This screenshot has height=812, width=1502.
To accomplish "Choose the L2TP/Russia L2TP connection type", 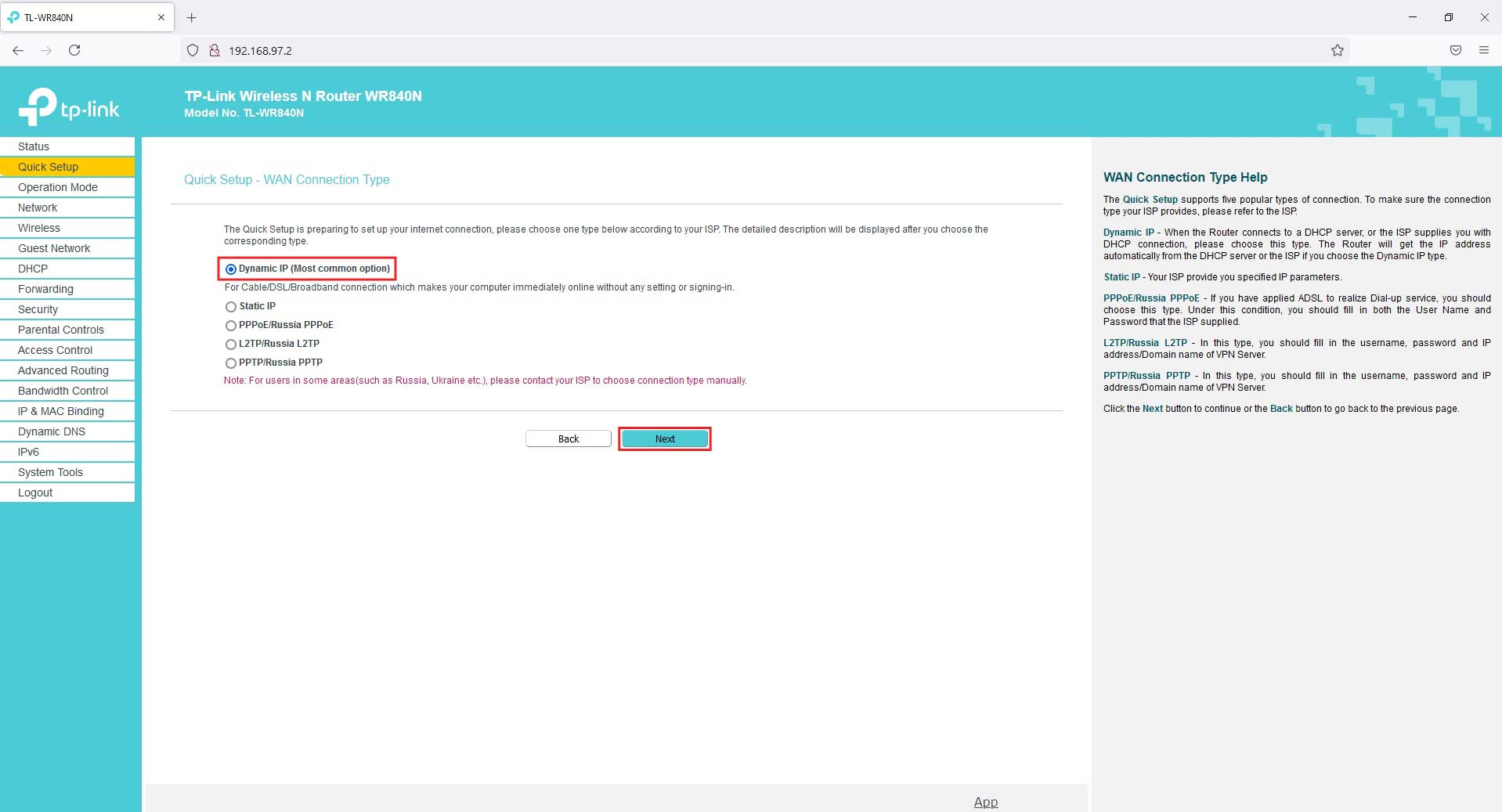I will [230, 344].
